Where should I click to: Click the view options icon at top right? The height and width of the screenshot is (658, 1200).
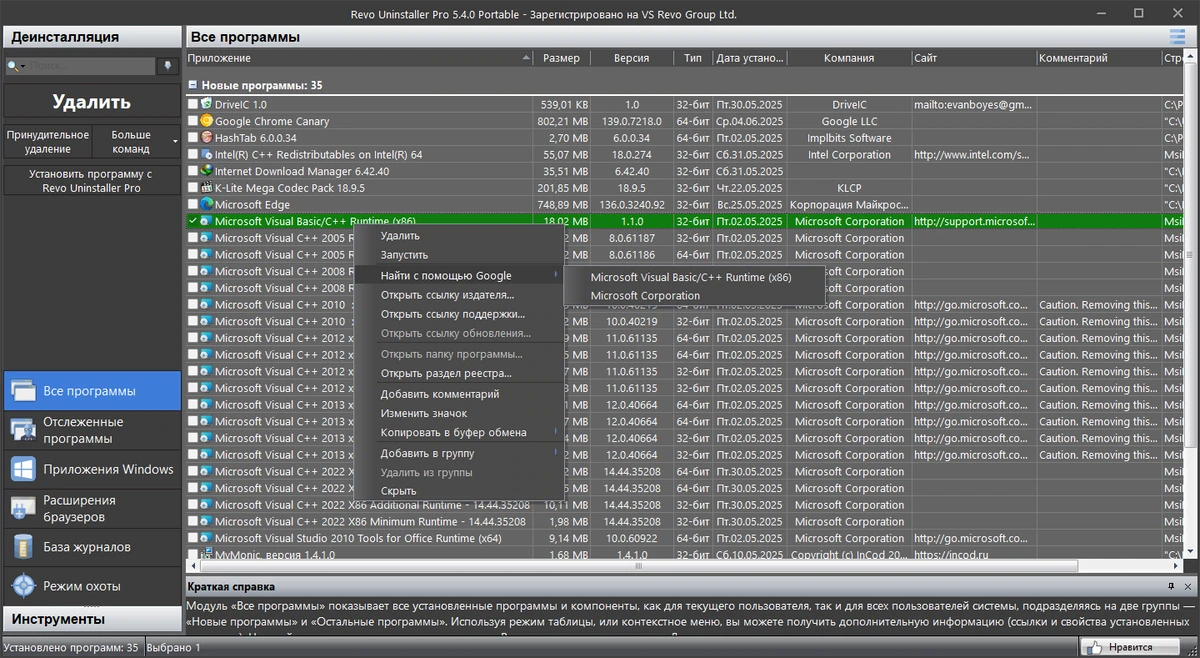(x=1178, y=37)
